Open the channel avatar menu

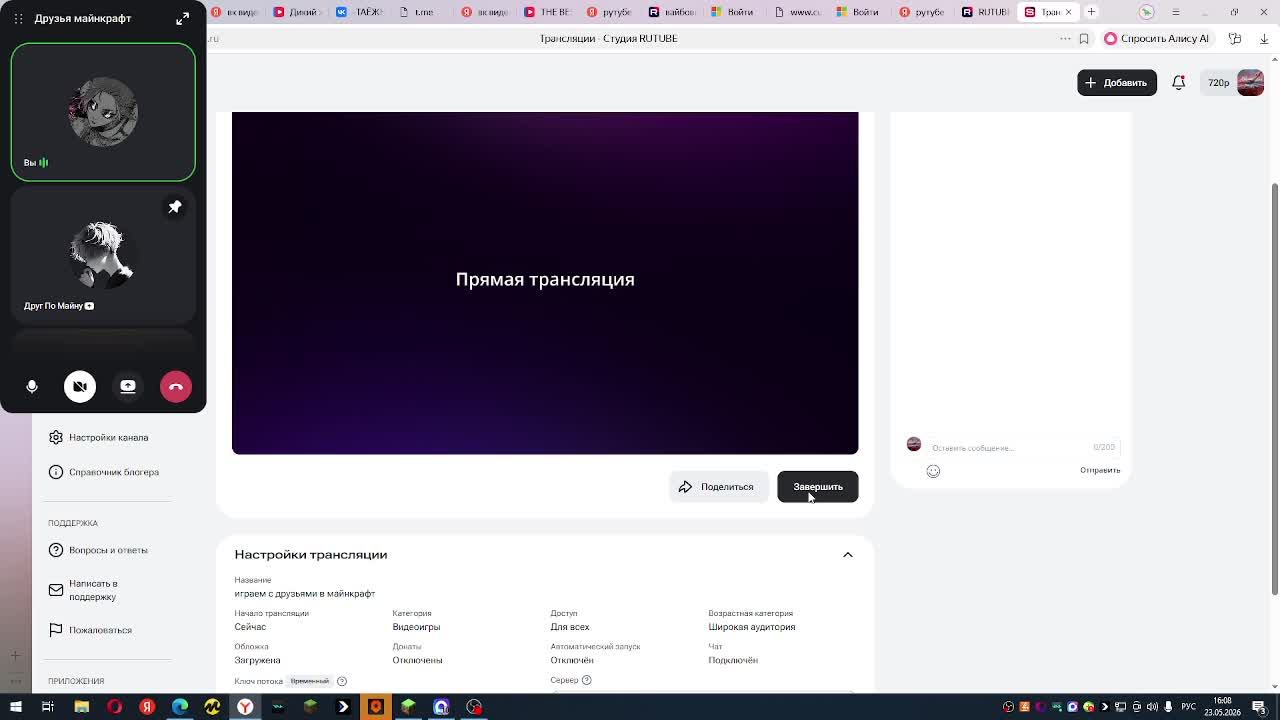tap(1251, 83)
